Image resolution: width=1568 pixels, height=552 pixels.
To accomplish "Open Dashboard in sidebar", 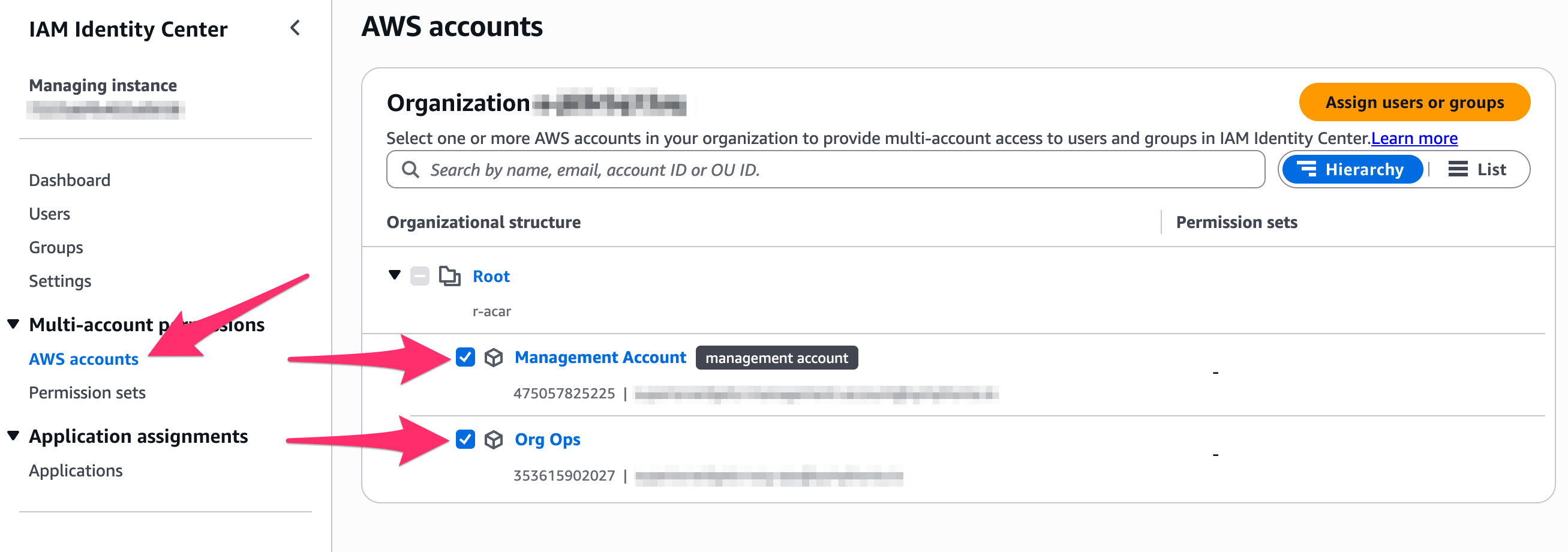I will point(70,180).
